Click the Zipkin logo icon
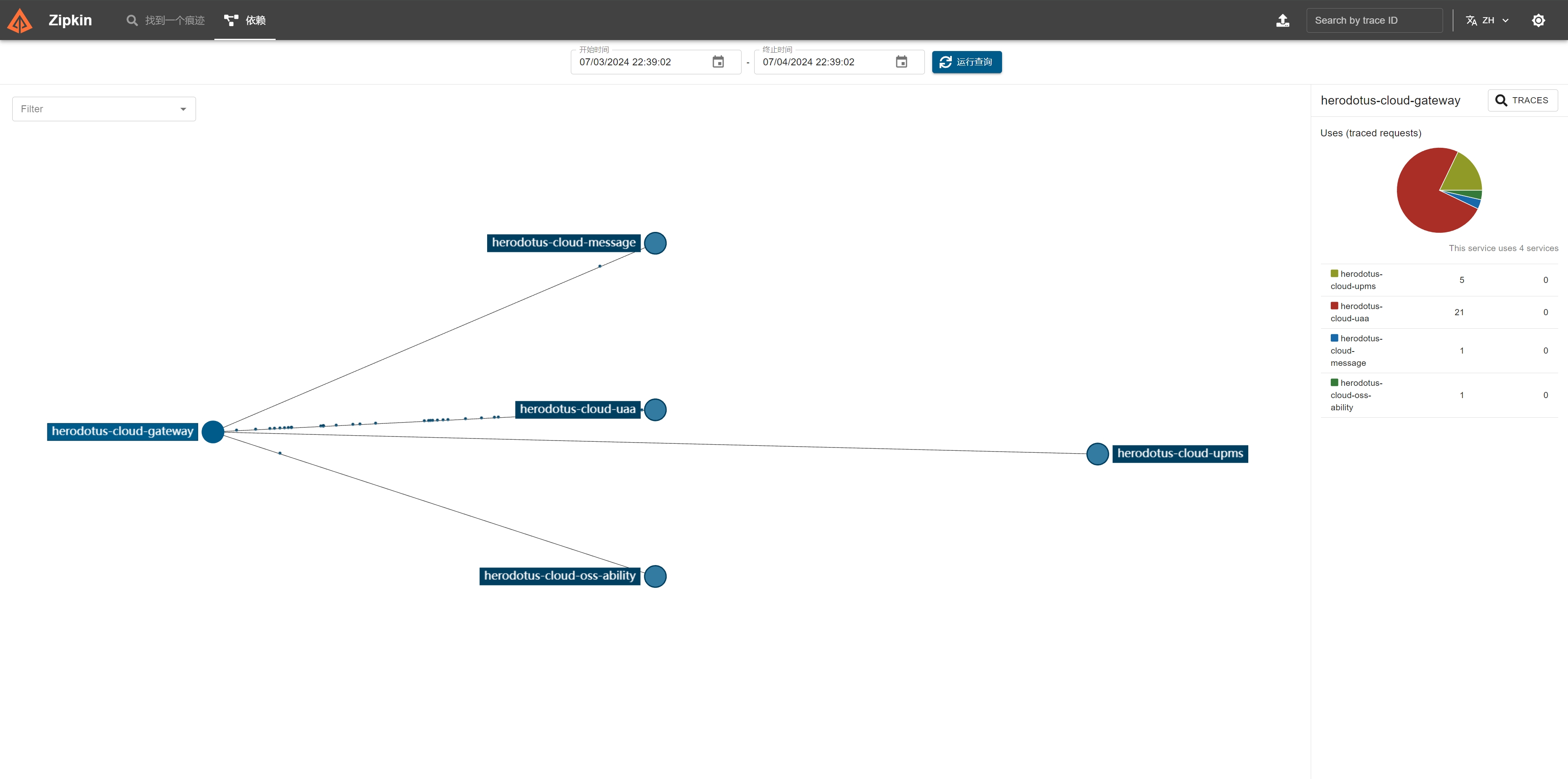The image size is (1568, 779). coord(20,21)
